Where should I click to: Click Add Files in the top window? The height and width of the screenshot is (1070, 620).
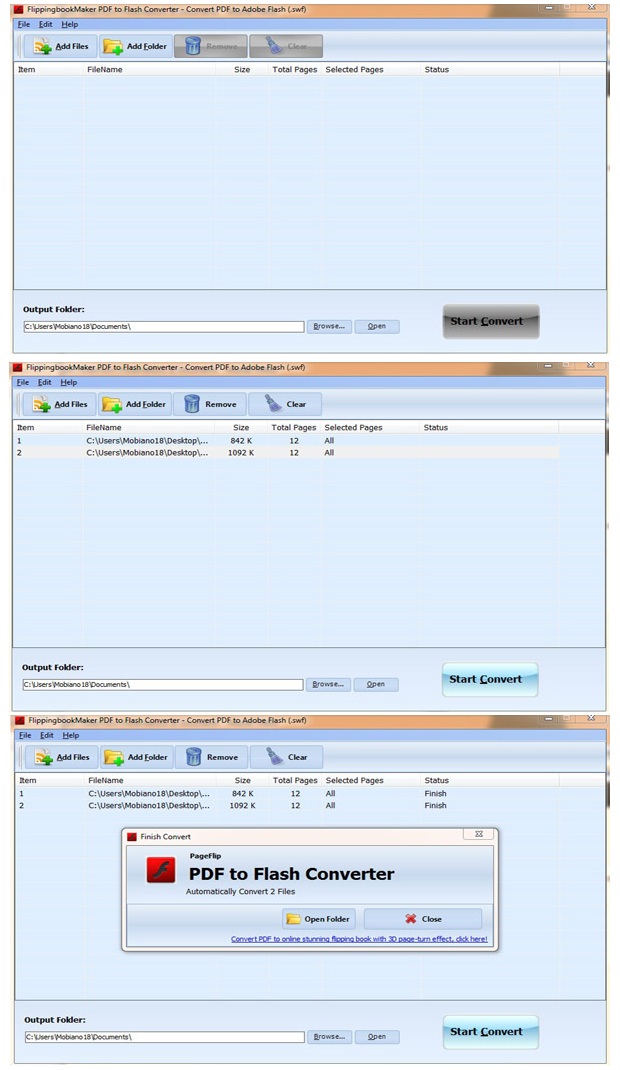coord(61,46)
